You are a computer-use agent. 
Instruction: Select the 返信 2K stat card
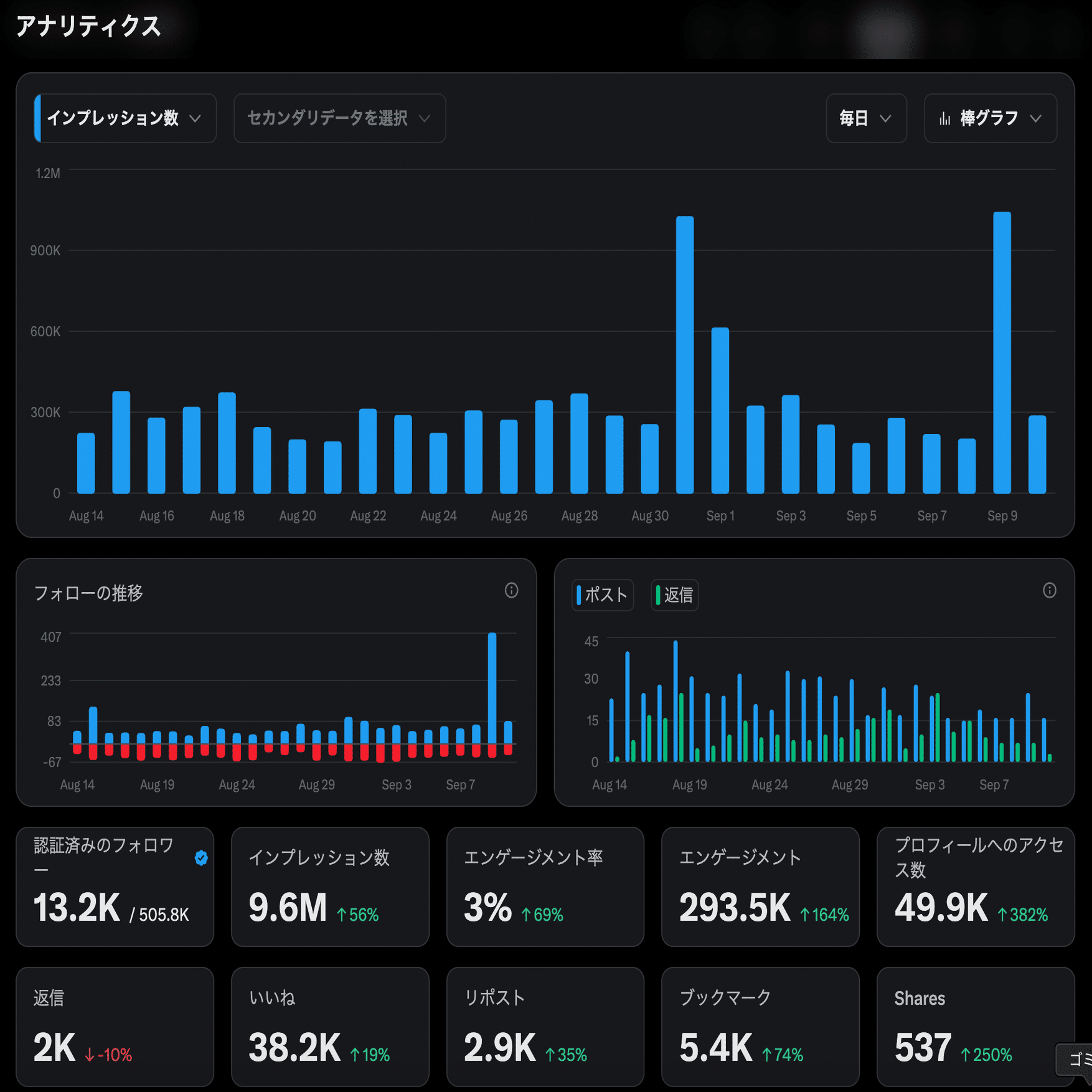(115, 1027)
